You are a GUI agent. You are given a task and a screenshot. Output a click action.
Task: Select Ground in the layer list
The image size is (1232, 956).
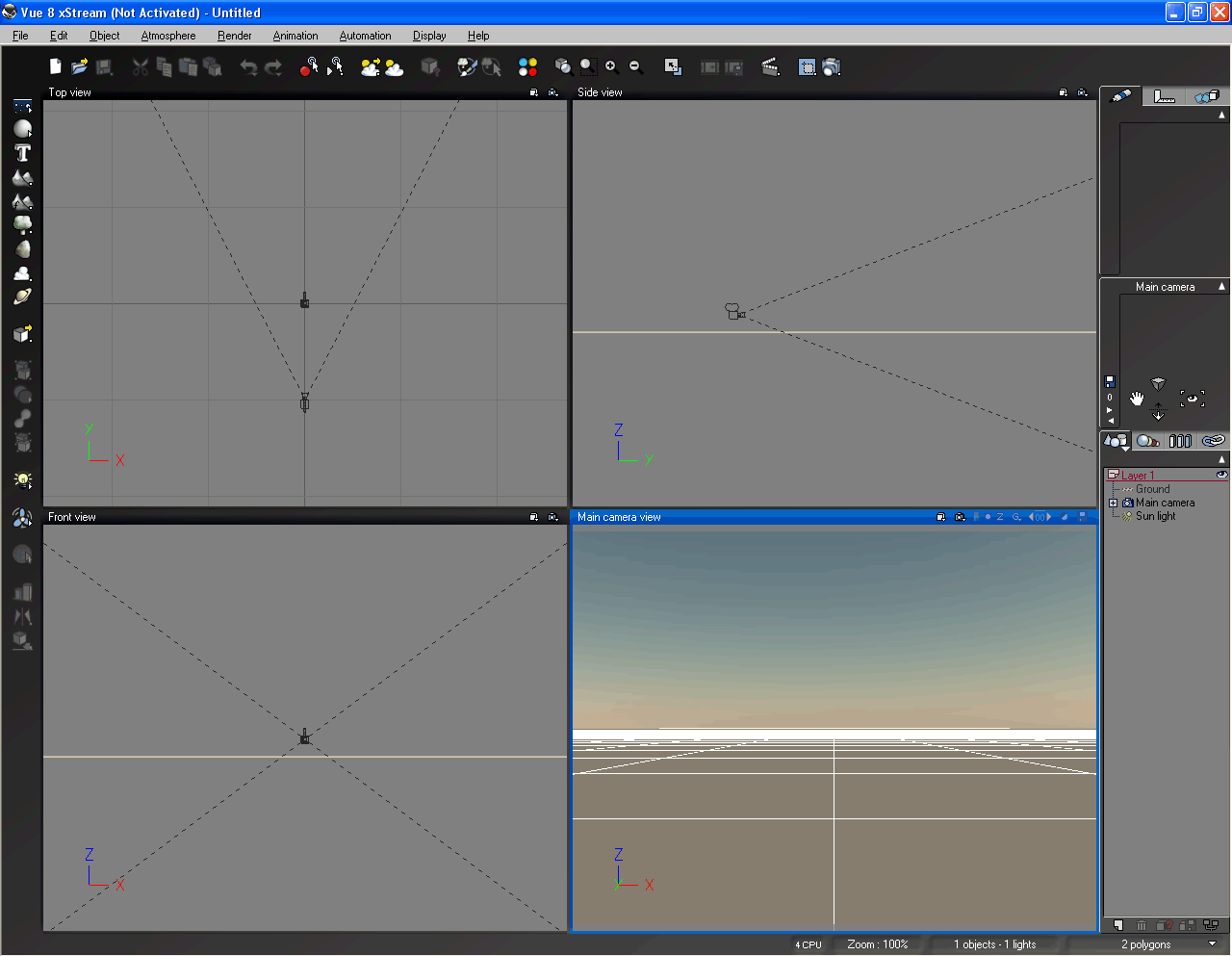[x=1152, y=489]
